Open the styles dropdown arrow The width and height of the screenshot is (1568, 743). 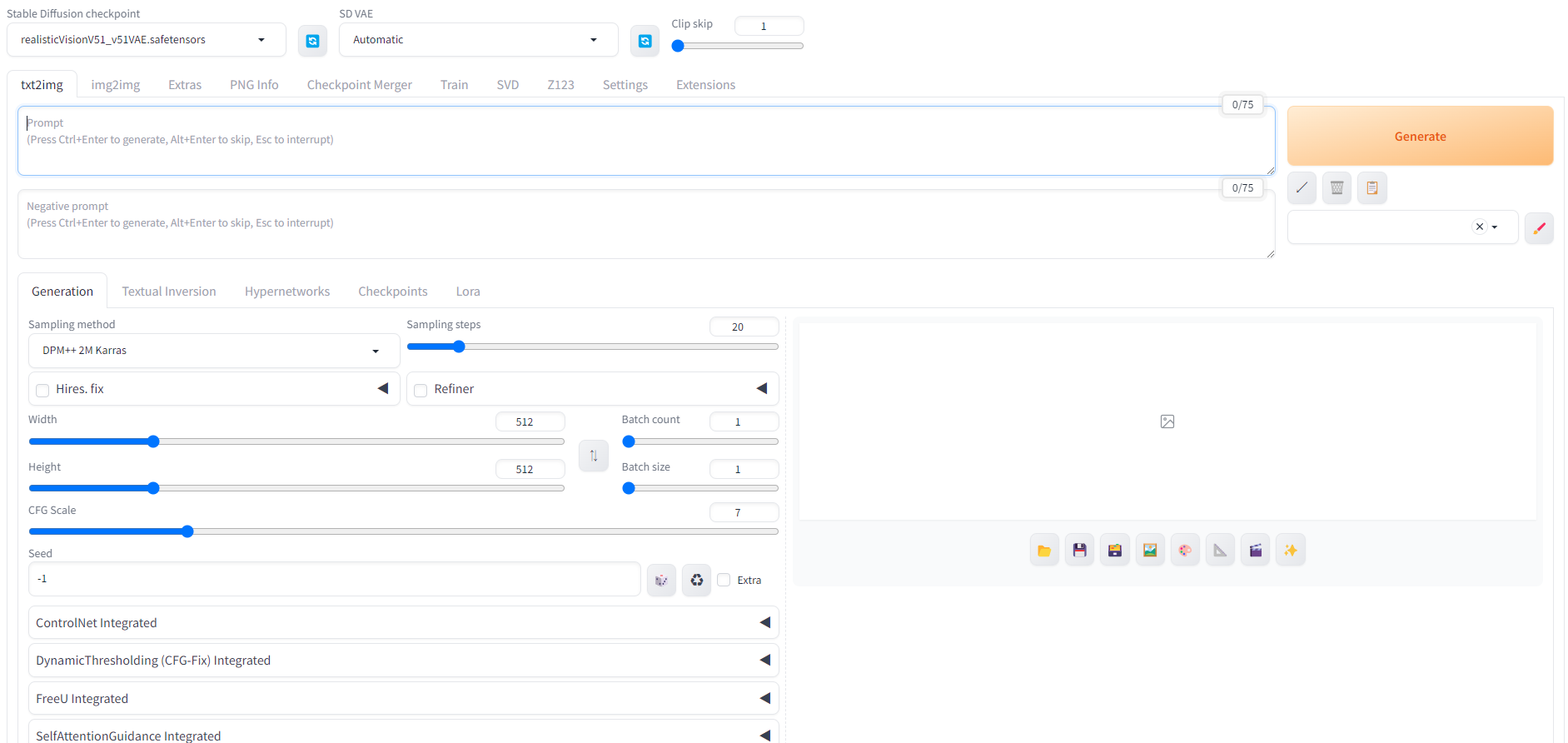1495,227
